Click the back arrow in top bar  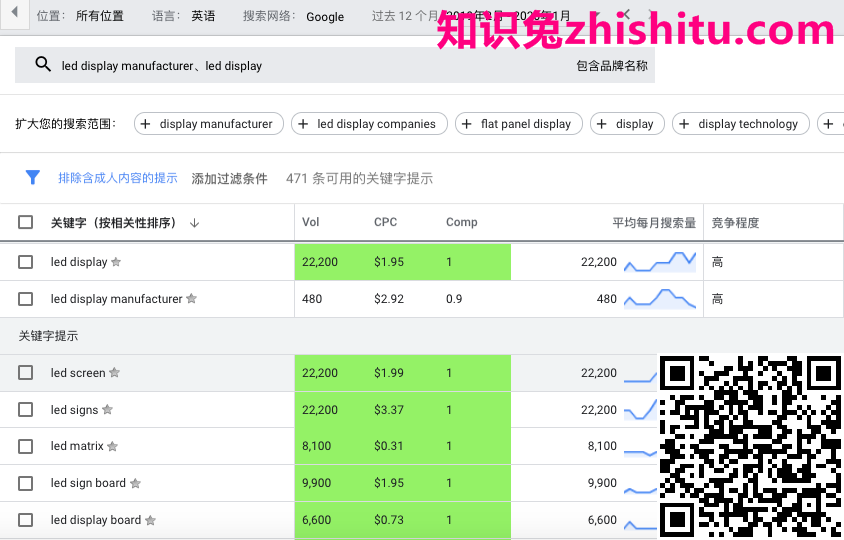coord(15,11)
